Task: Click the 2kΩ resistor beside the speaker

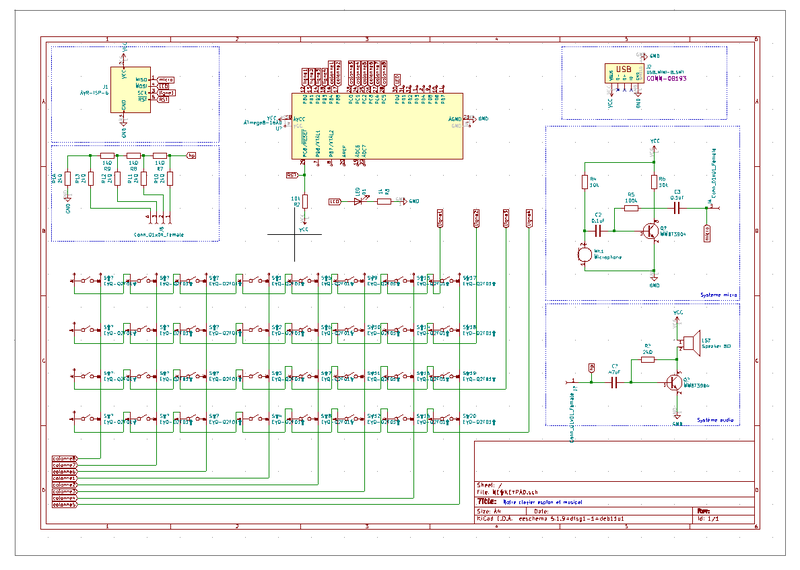Action: click(x=647, y=359)
